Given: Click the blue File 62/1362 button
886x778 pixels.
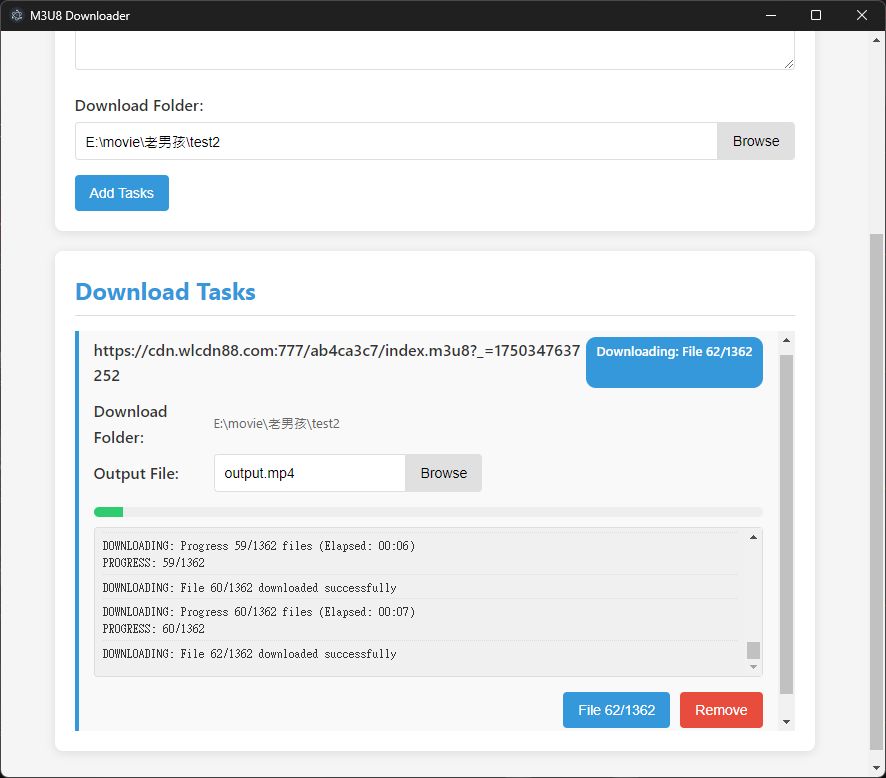Looking at the screenshot, I should (x=616, y=710).
